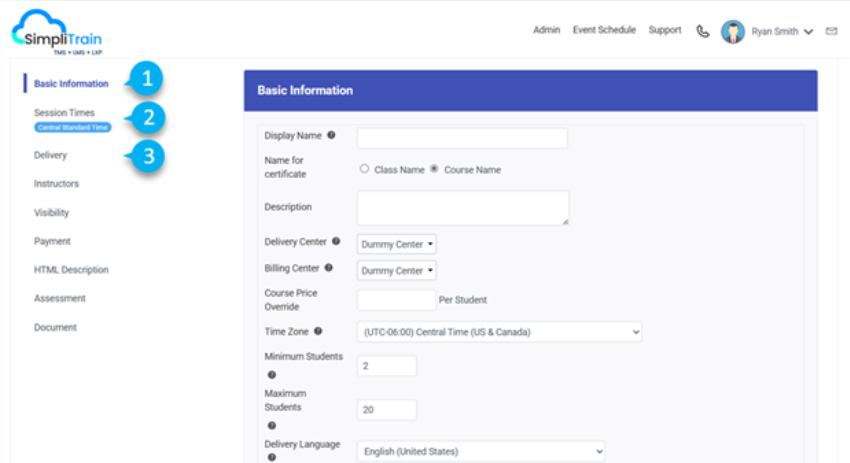Show Time Zone help icon
The width and height of the screenshot is (850, 463).
(318, 331)
